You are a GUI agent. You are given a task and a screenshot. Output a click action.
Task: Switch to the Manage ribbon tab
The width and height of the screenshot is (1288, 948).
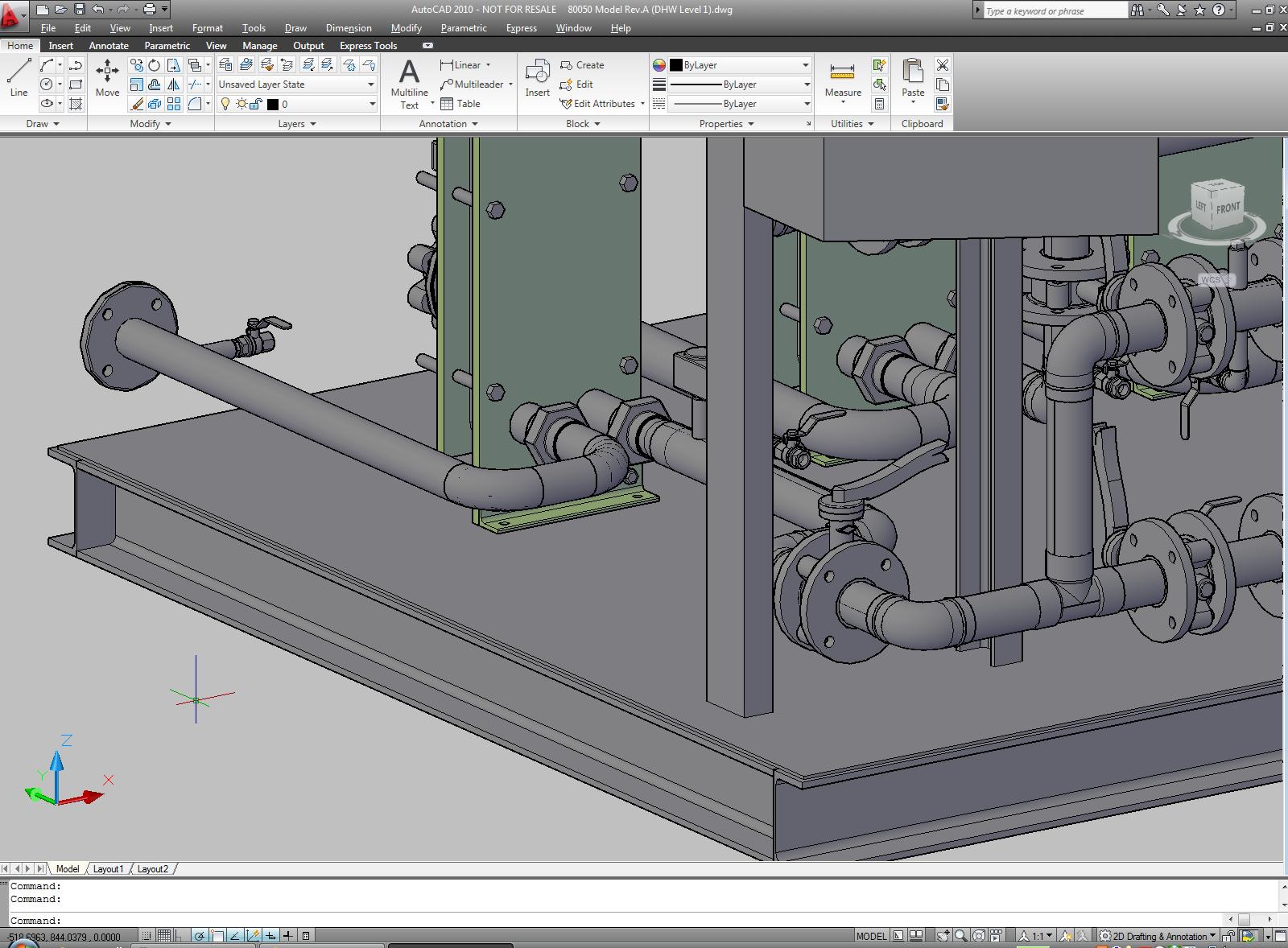260,46
